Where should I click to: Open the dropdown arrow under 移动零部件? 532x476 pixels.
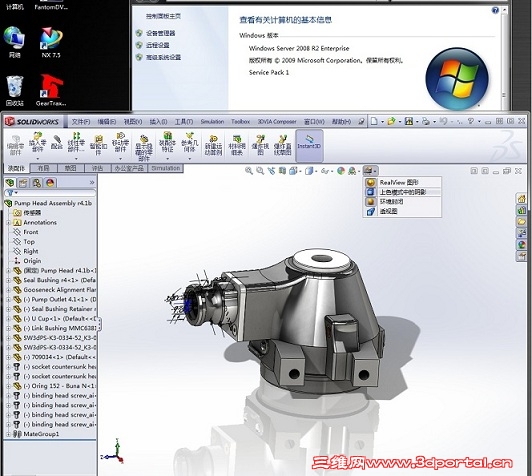click(x=120, y=159)
